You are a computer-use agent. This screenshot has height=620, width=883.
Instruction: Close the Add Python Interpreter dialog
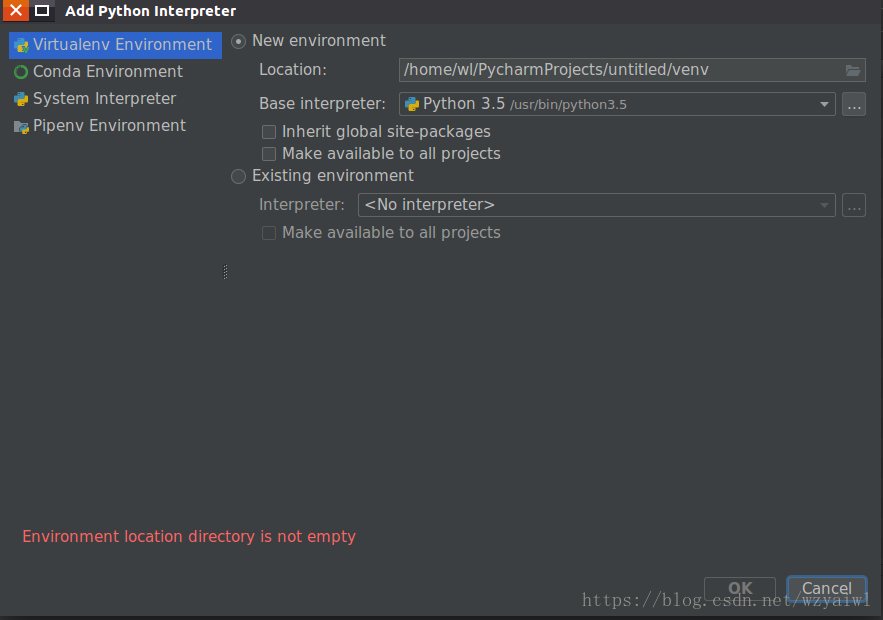(x=16, y=10)
